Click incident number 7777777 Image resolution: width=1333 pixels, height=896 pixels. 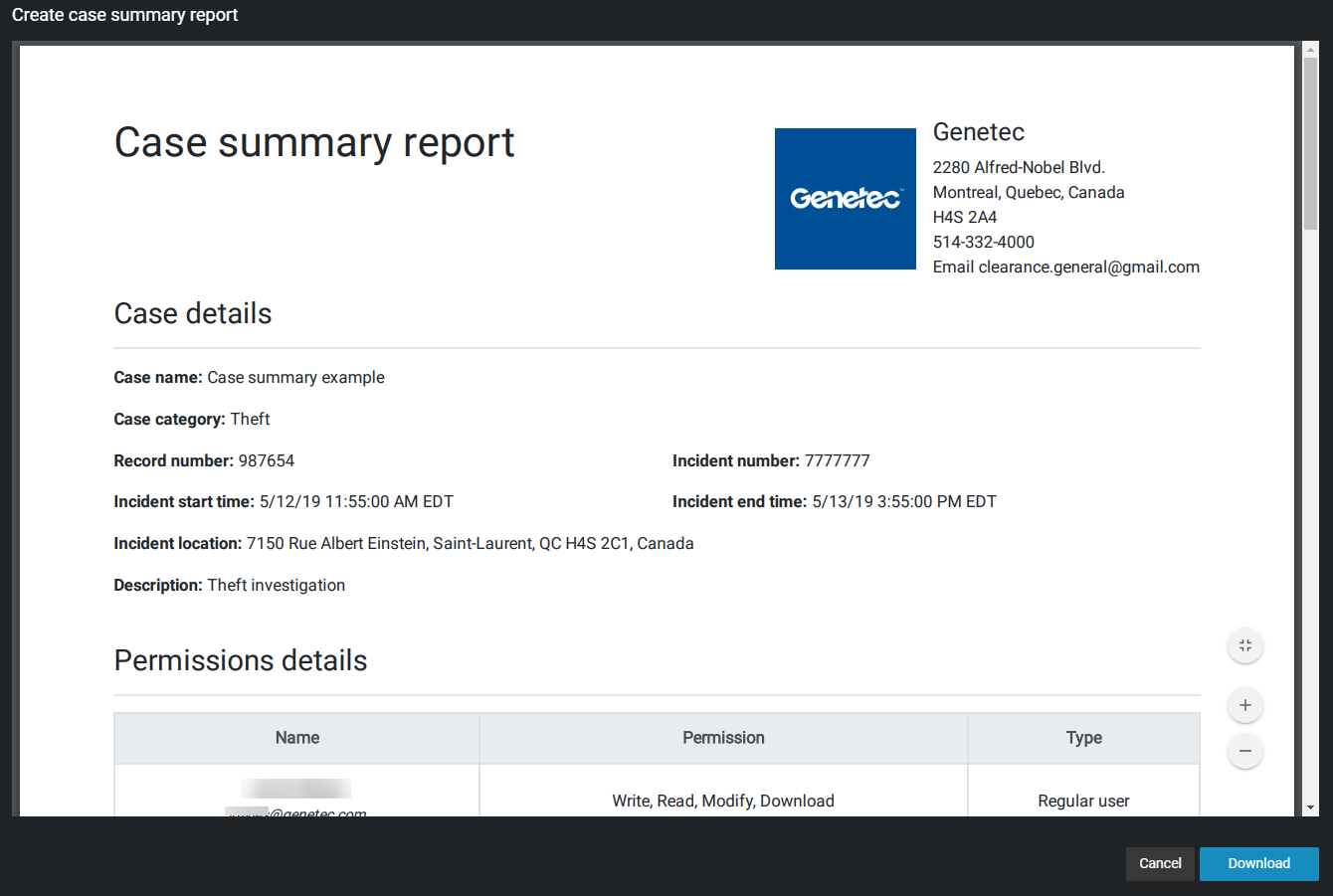[x=838, y=460]
